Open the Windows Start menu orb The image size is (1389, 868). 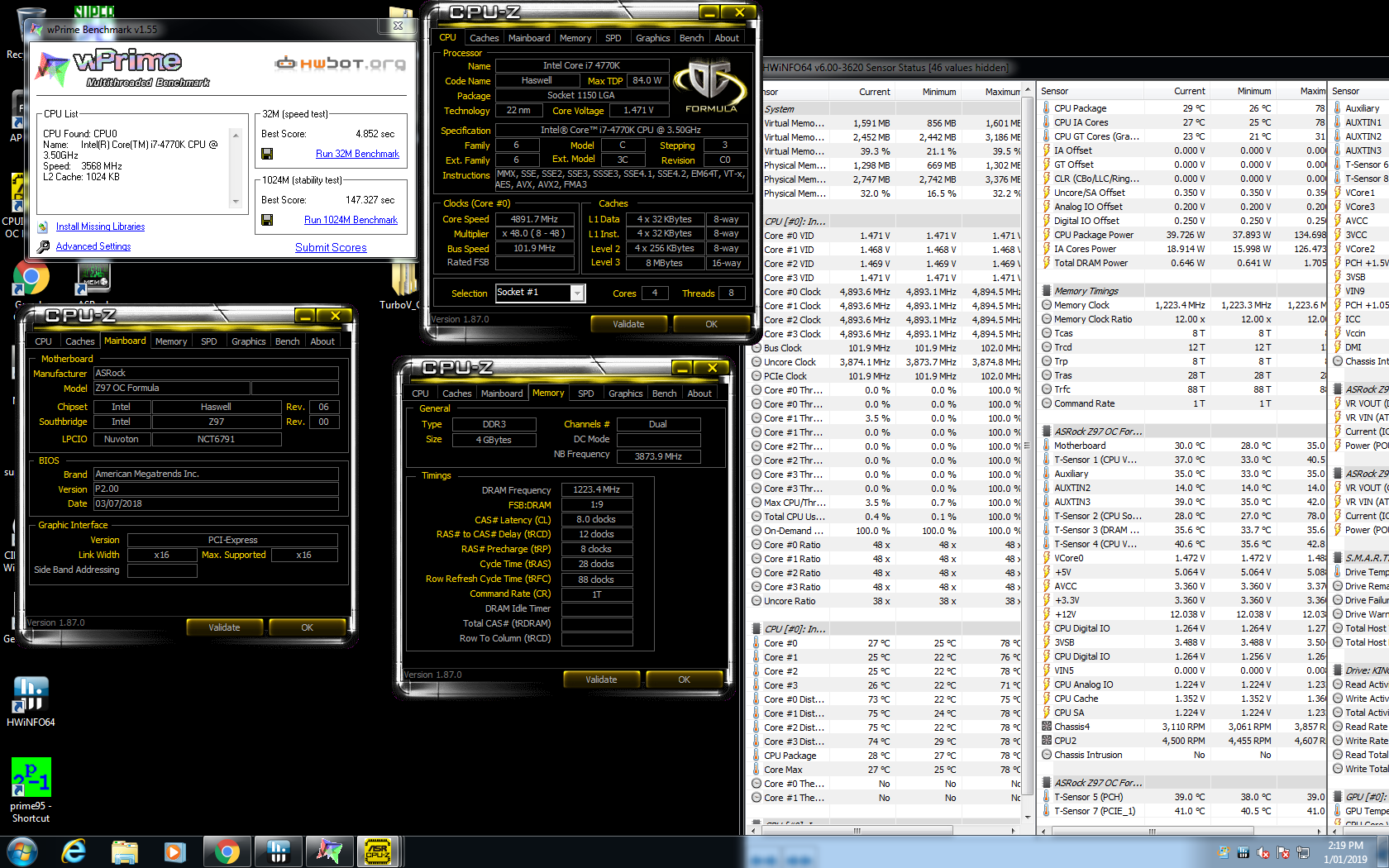22,851
